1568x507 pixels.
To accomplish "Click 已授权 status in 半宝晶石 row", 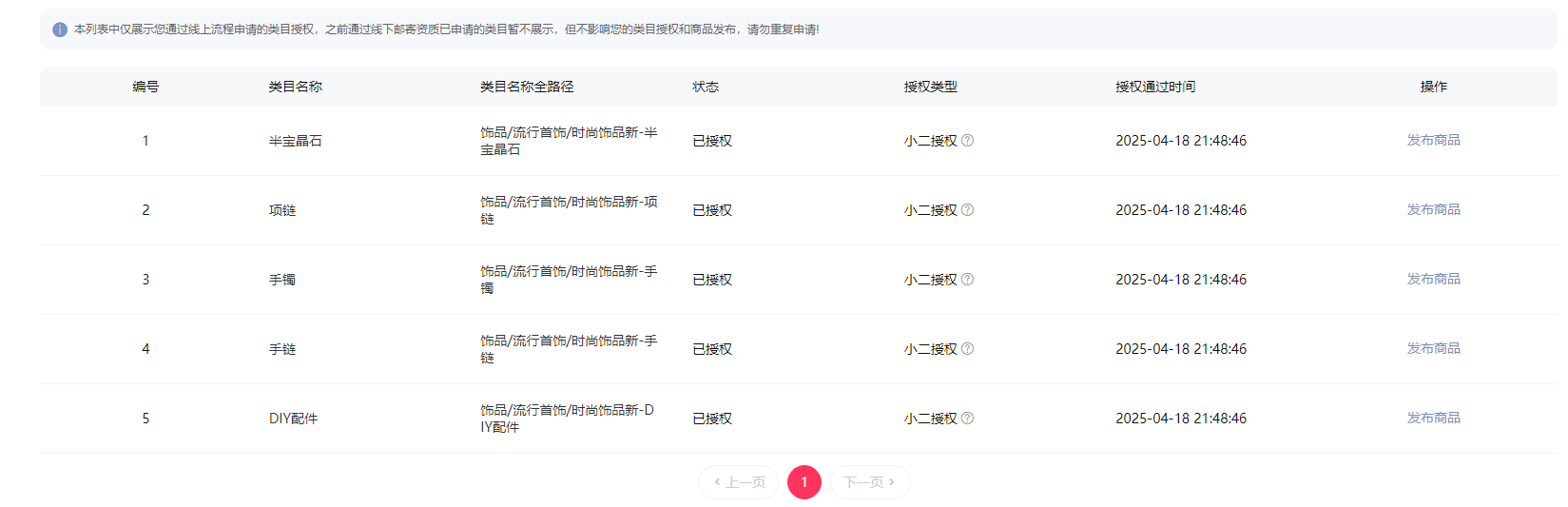I will [712, 141].
